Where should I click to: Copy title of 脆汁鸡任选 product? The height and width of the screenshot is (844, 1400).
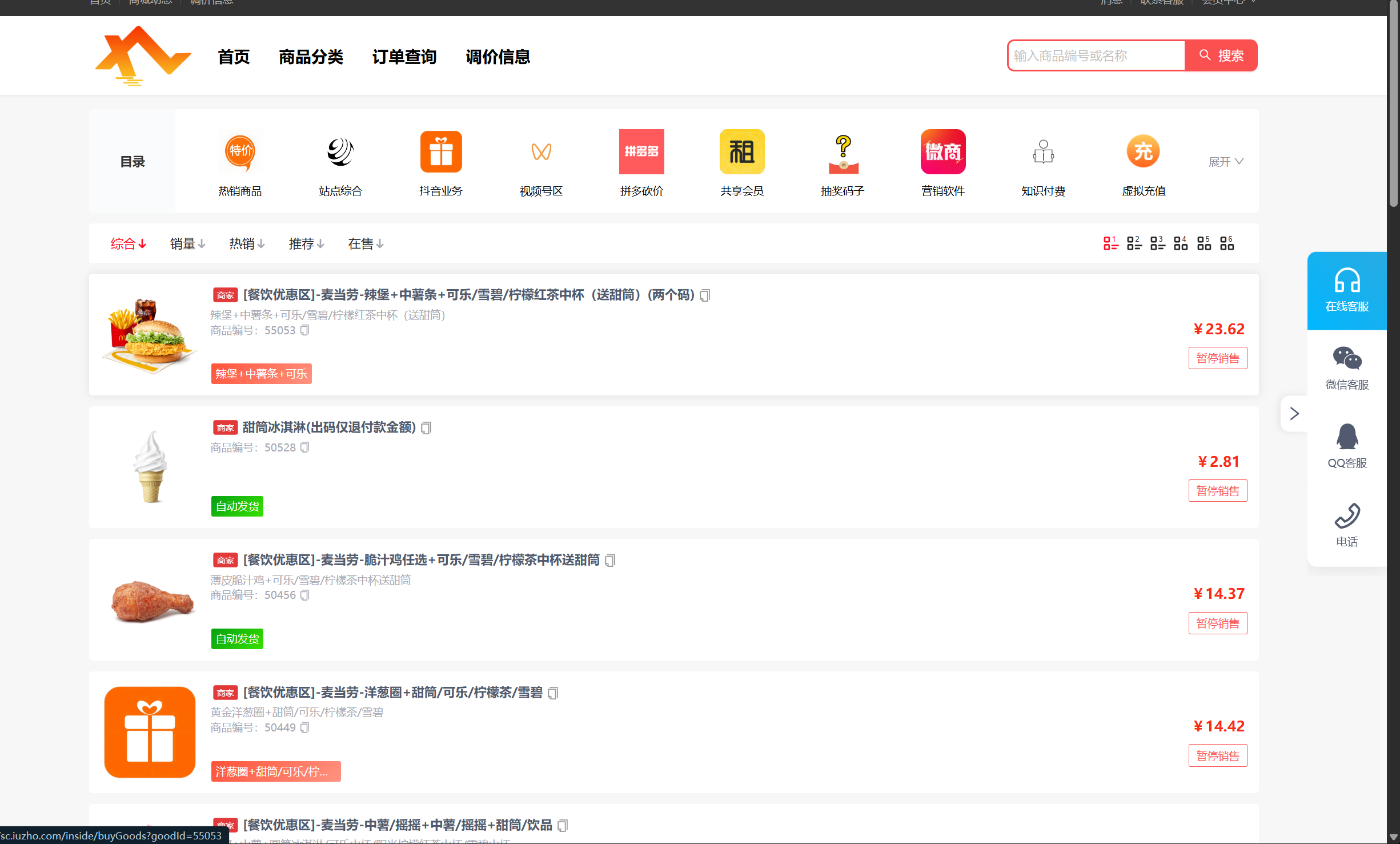[611, 561]
